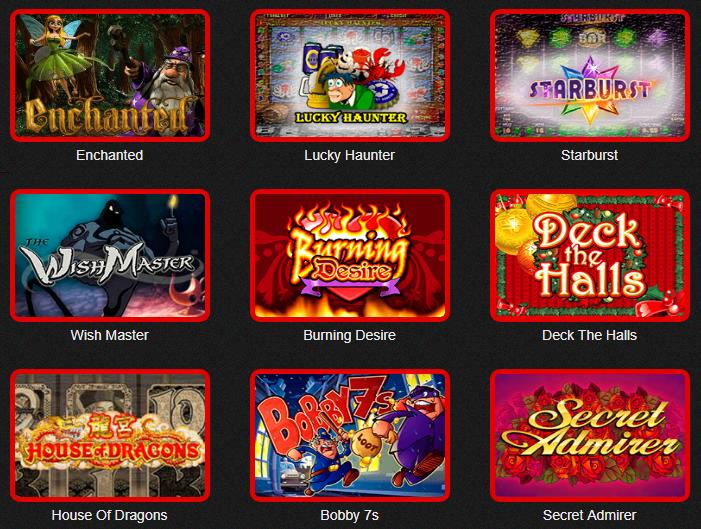Viewport: 701px width, 529px height.
Task: Click the loot bag in Bobby 7s art
Action: [x=367, y=447]
